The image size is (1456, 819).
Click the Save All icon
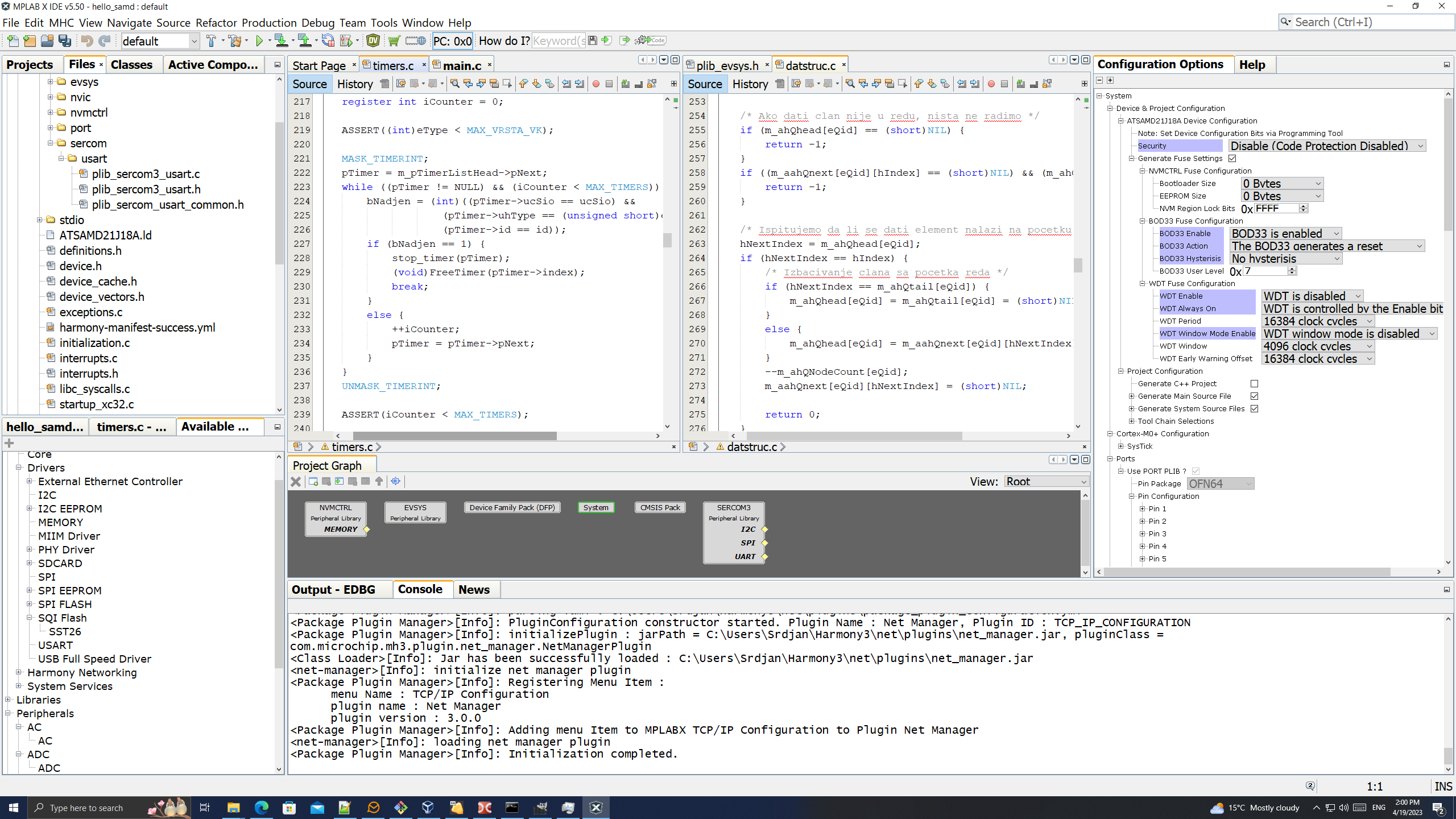pos(65,40)
